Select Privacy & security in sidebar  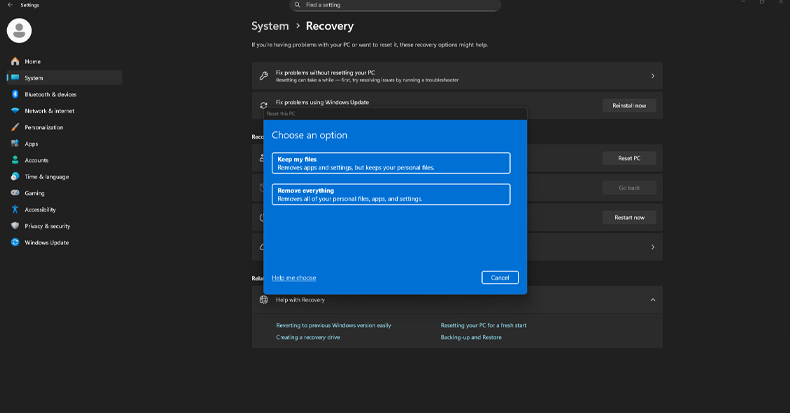pos(64,226)
